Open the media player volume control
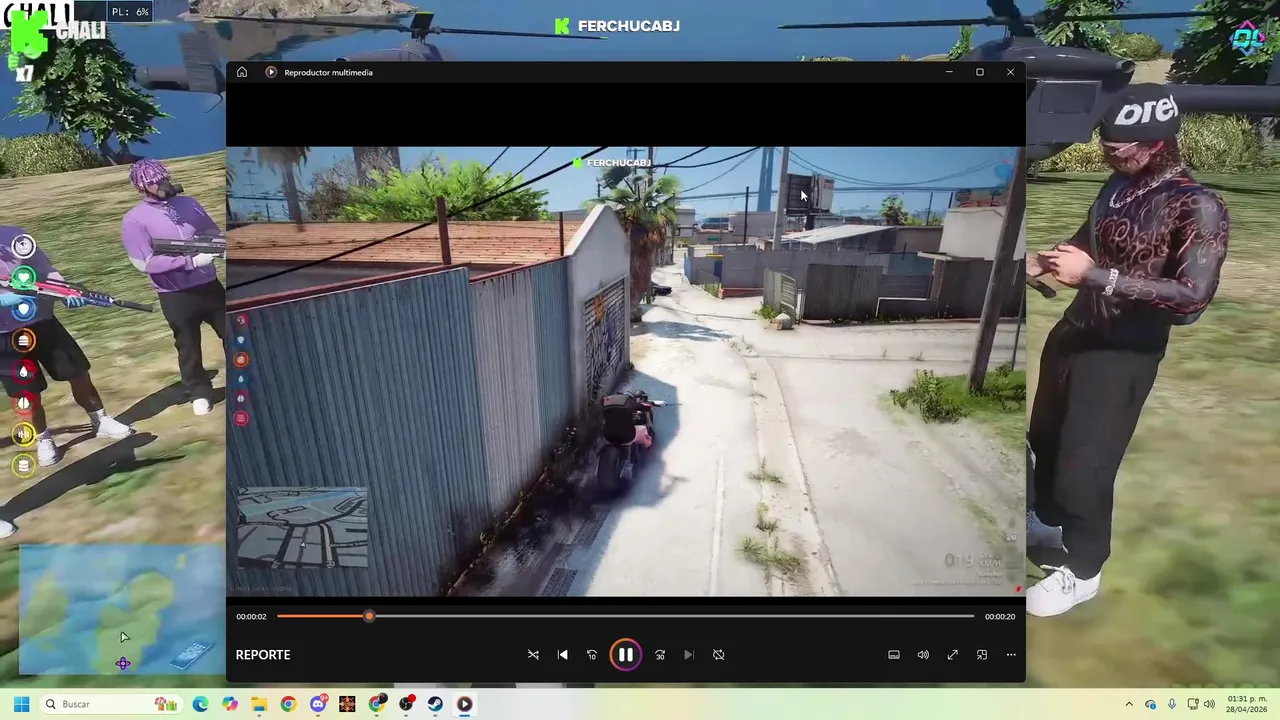 click(923, 655)
